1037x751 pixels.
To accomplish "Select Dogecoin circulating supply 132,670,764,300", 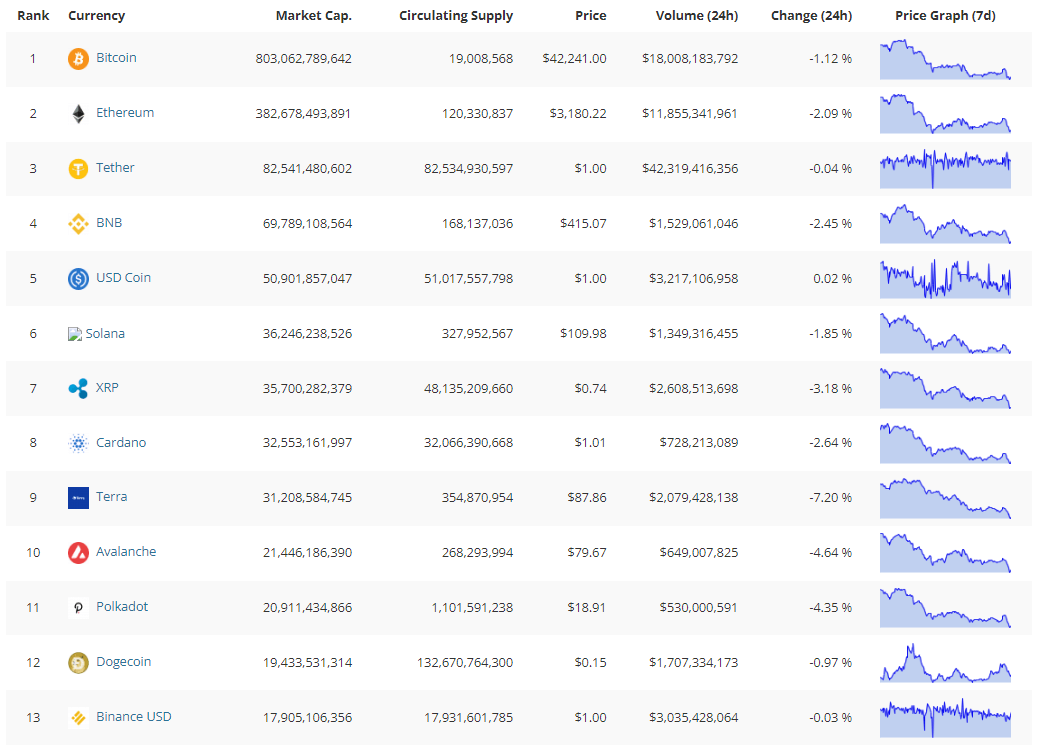I will point(465,662).
